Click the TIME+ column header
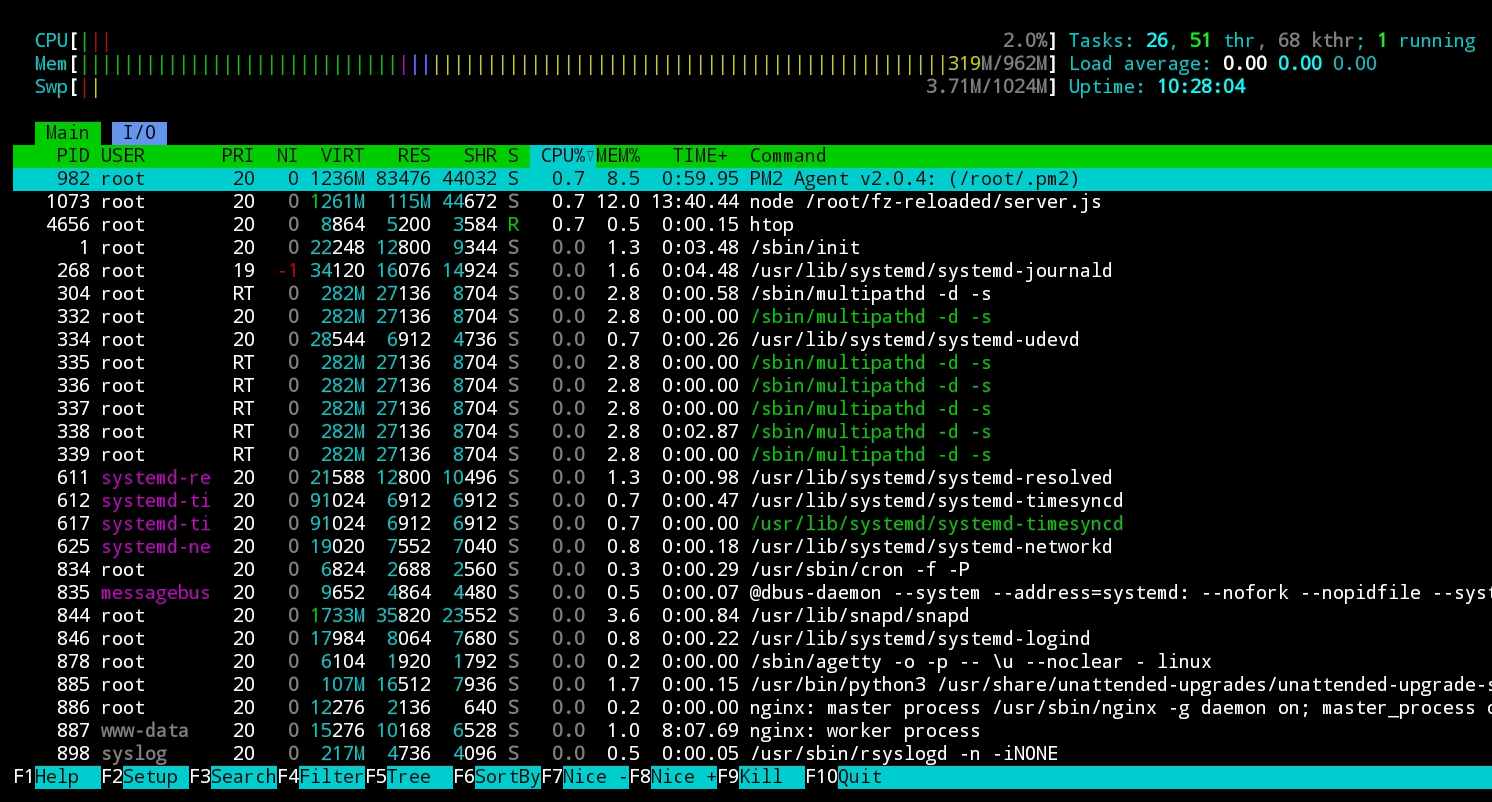1492x802 pixels. (700, 156)
